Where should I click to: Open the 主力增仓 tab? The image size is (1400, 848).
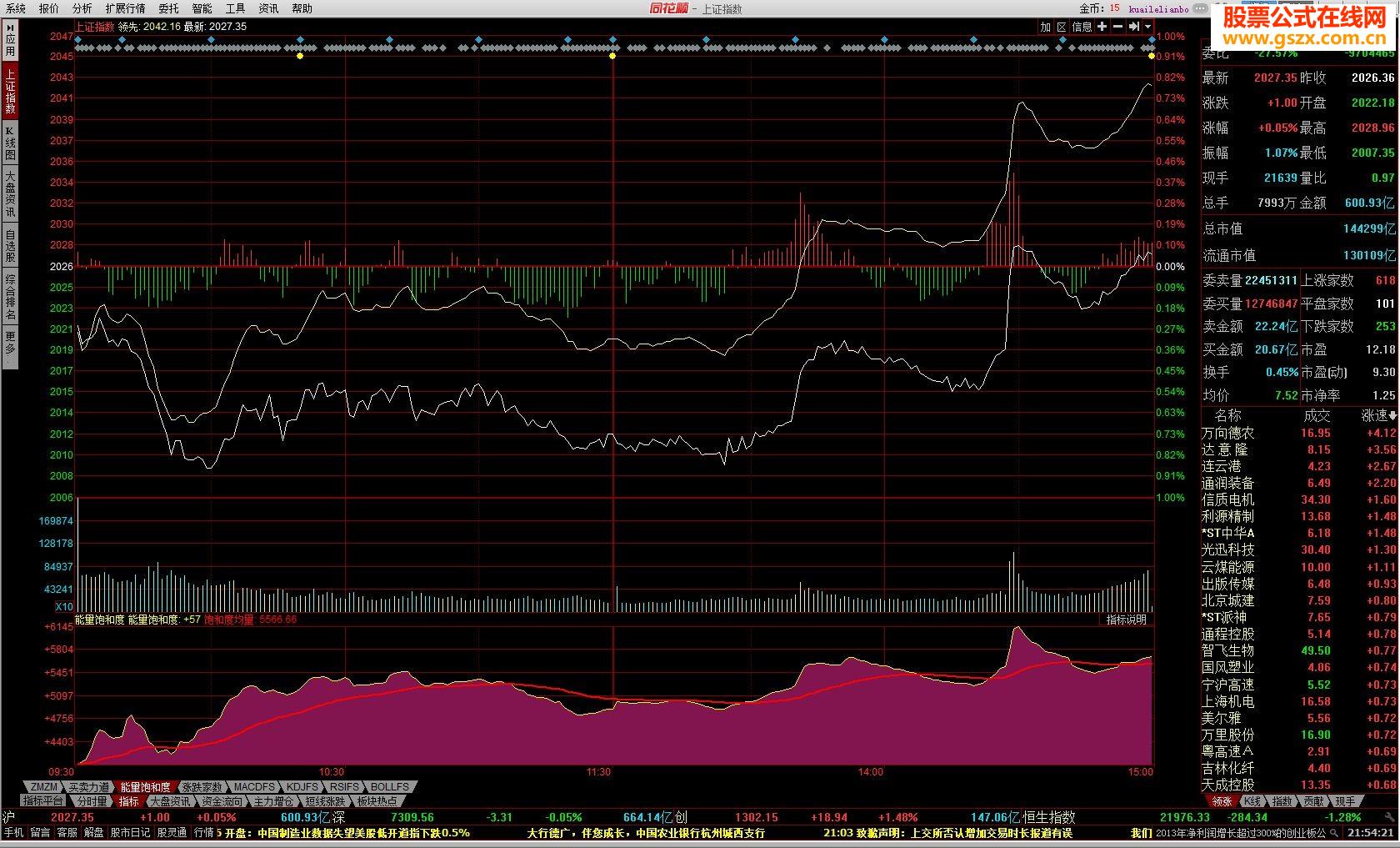point(273,801)
